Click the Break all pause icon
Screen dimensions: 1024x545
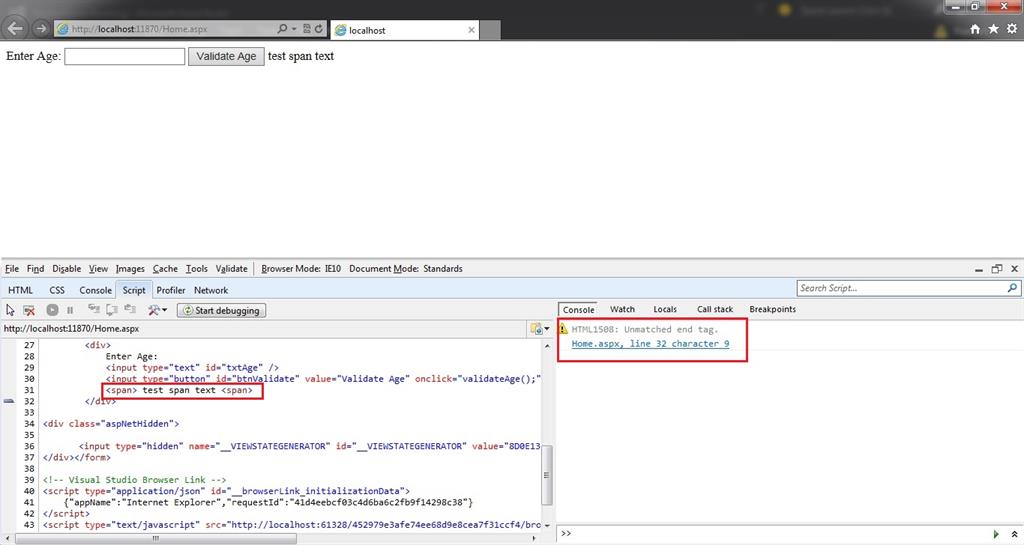[x=70, y=310]
